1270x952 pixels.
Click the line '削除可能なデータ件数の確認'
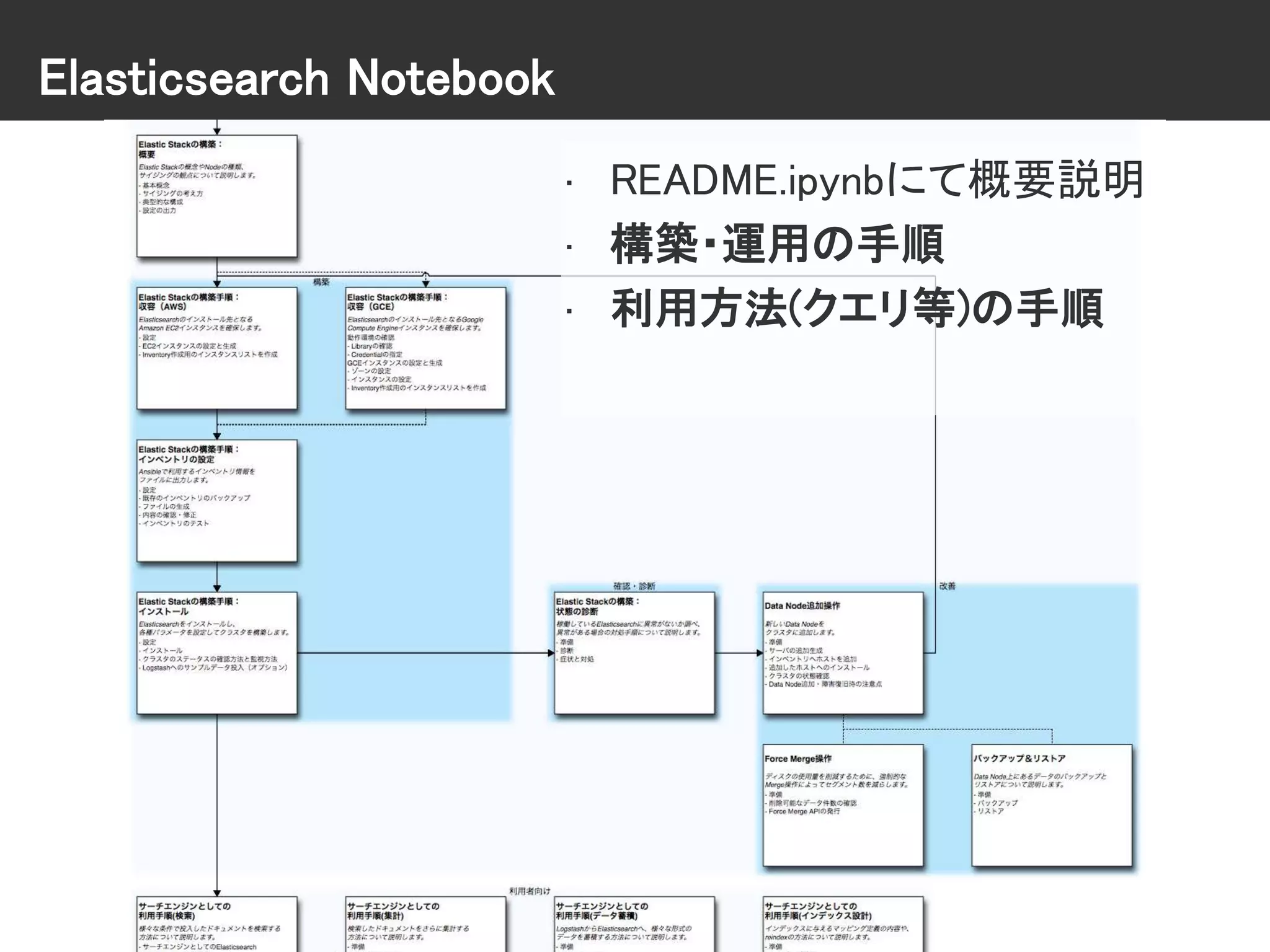(811, 803)
